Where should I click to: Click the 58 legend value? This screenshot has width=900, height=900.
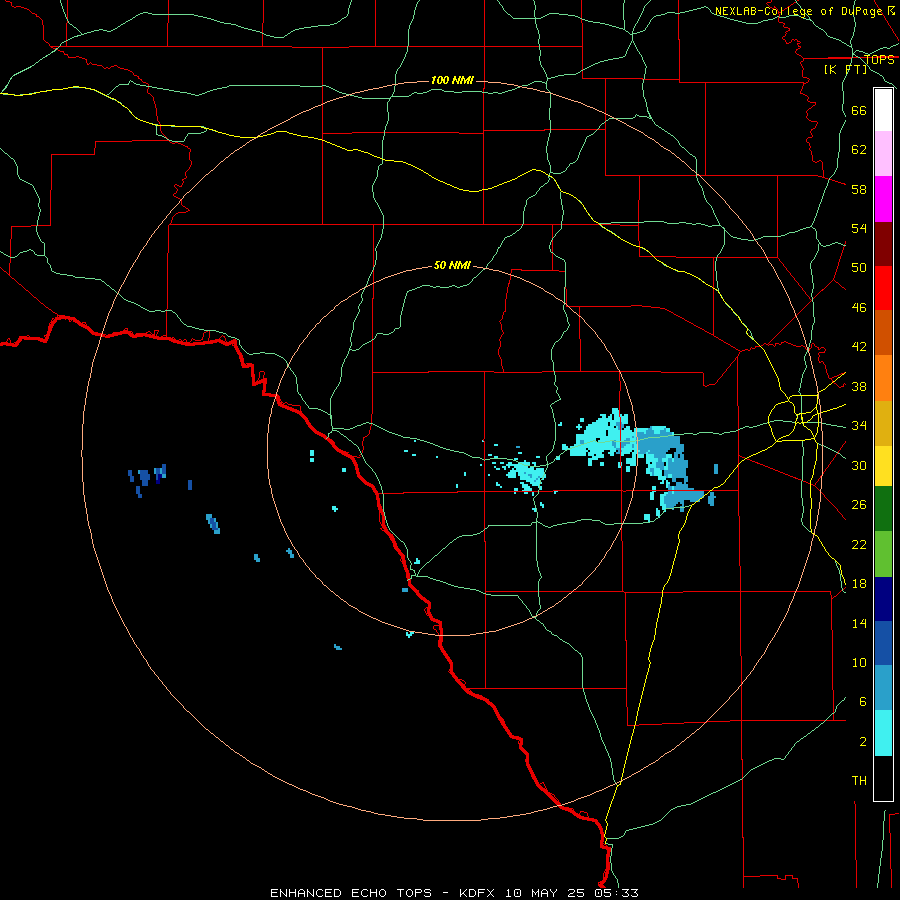point(859,189)
